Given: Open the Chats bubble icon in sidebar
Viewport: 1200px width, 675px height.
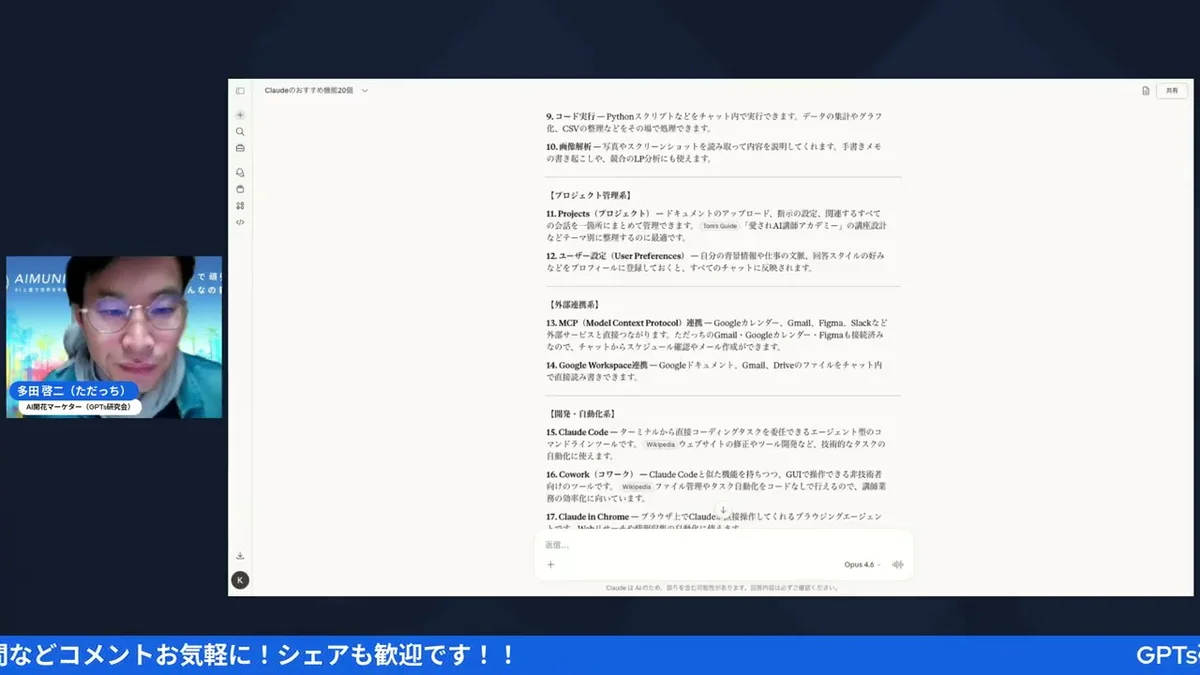Looking at the screenshot, I should pos(240,172).
